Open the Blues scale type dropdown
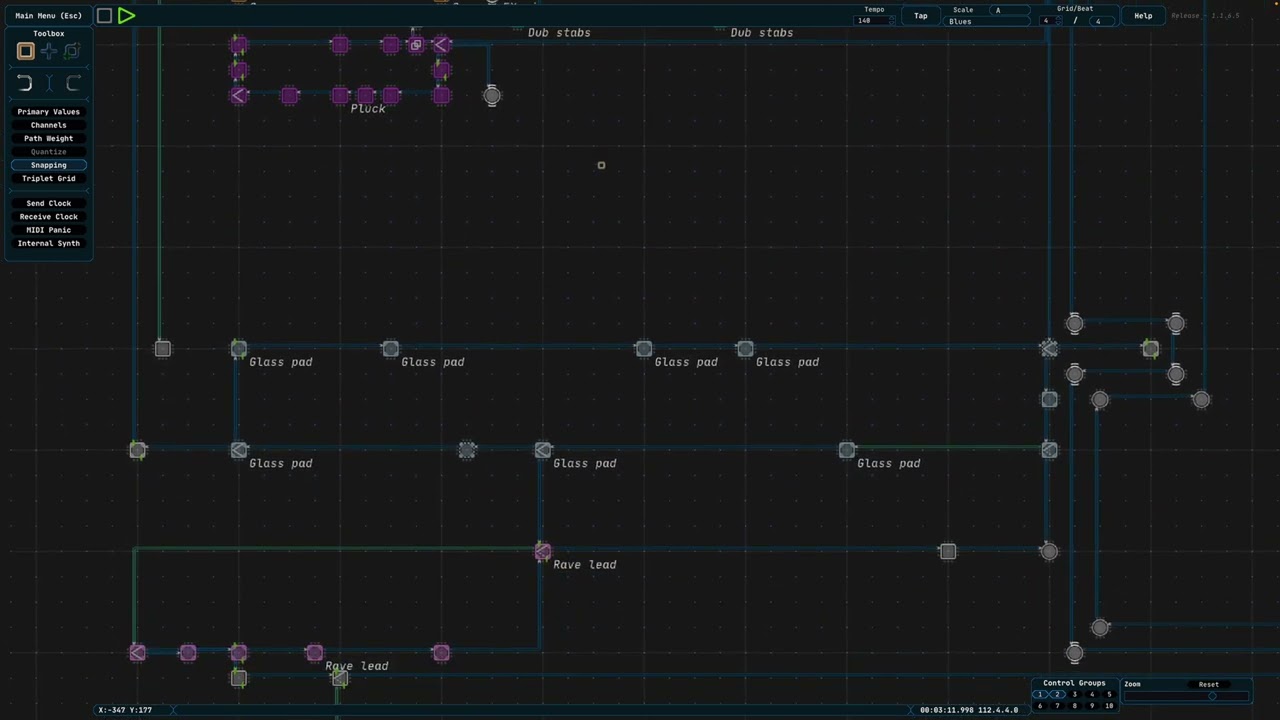Image resolution: width=1280 pixels, height=720 pixels. click(x=987, y=21)
